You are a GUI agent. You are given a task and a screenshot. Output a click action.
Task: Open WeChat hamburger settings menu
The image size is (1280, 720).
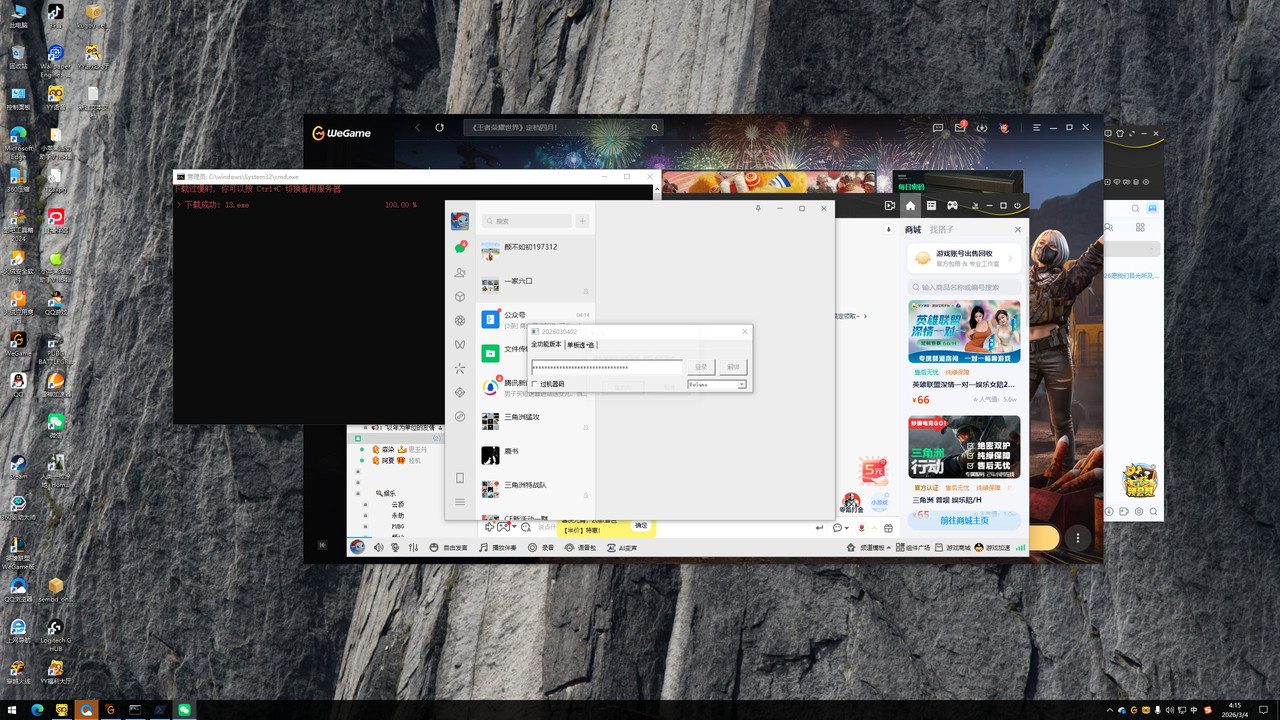(460, 502)
